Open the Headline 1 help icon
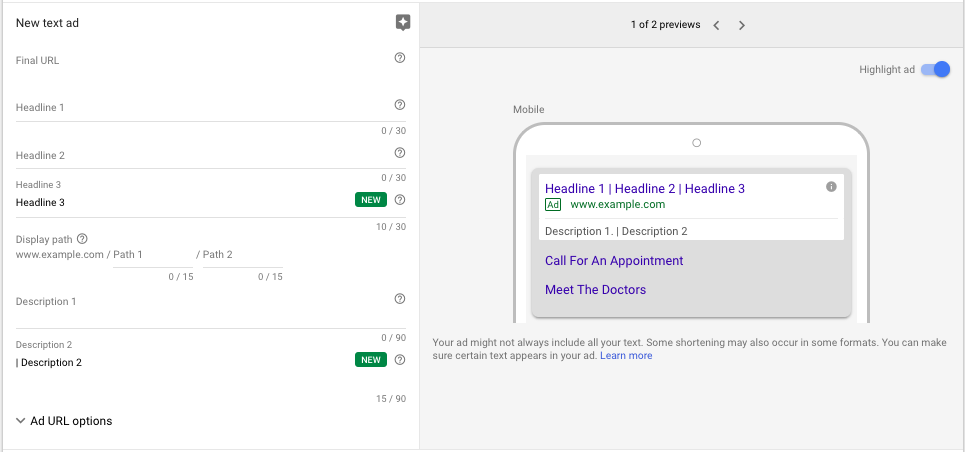965x452 pixels. click(400, 105)
